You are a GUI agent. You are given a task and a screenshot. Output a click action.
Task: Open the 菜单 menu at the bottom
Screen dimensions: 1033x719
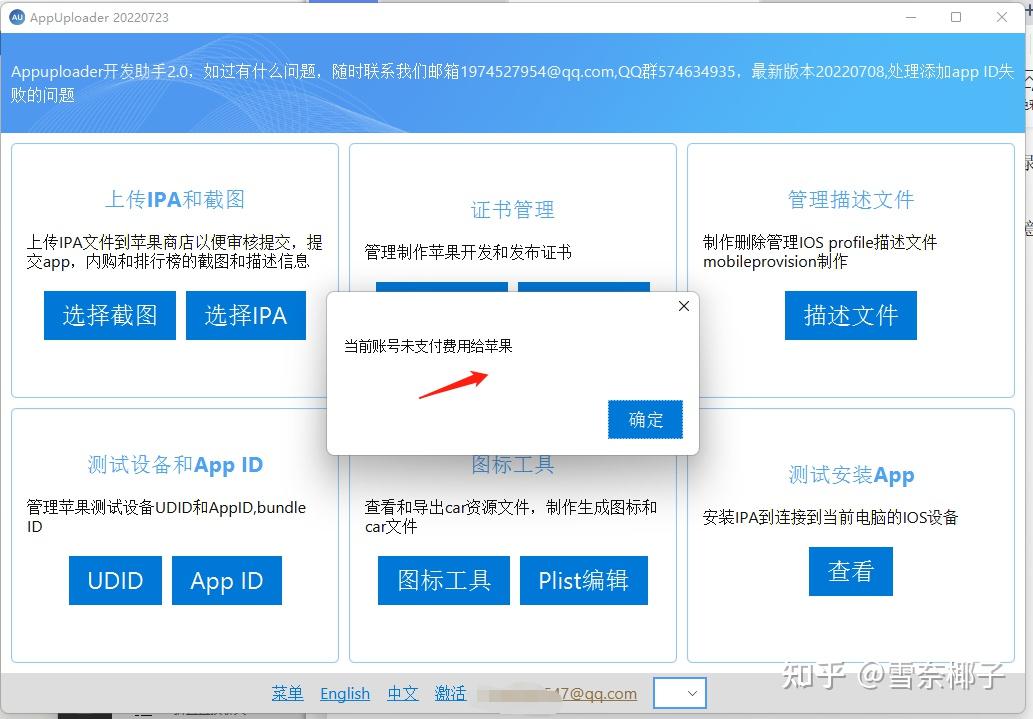(287, 693)
